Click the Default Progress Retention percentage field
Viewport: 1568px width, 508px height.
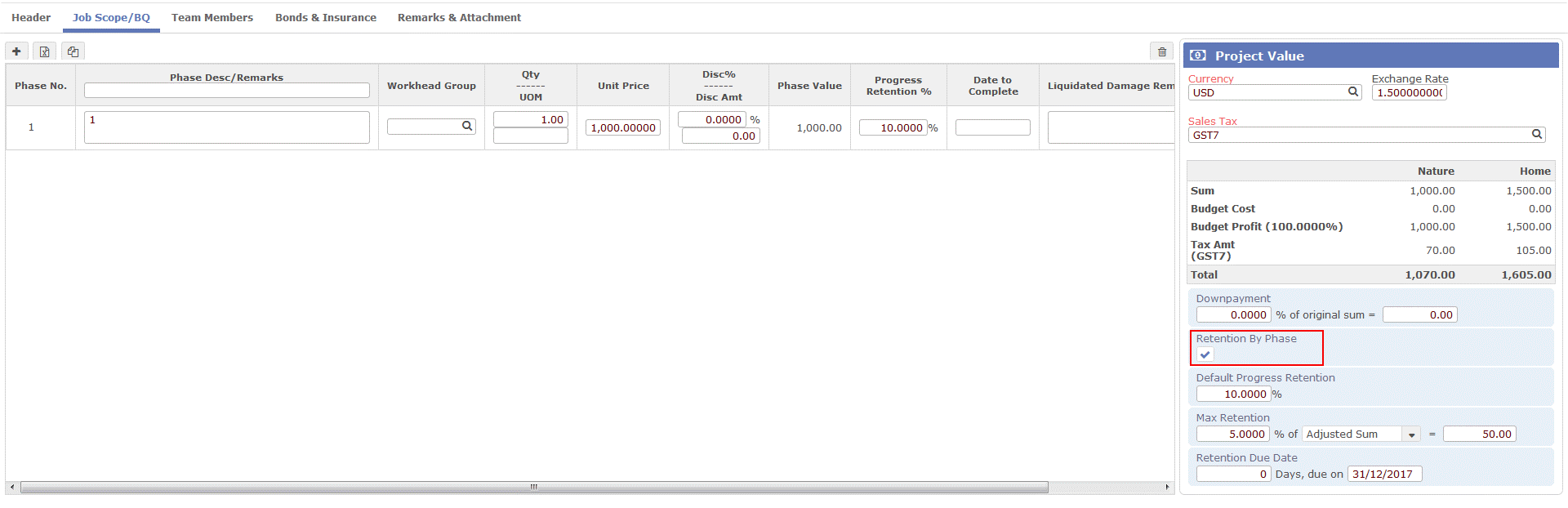1233,394
